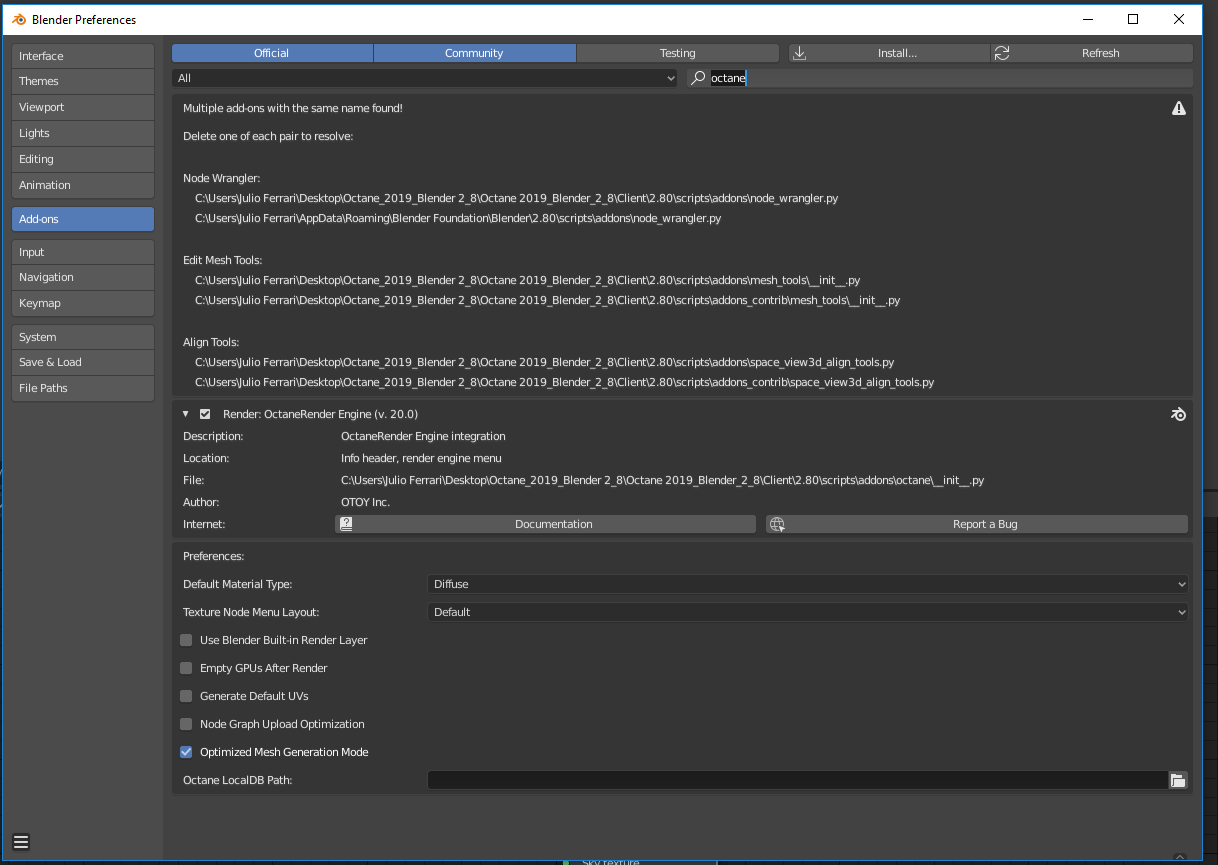Click the OTOY Inc. author text

tap(365, 502)
